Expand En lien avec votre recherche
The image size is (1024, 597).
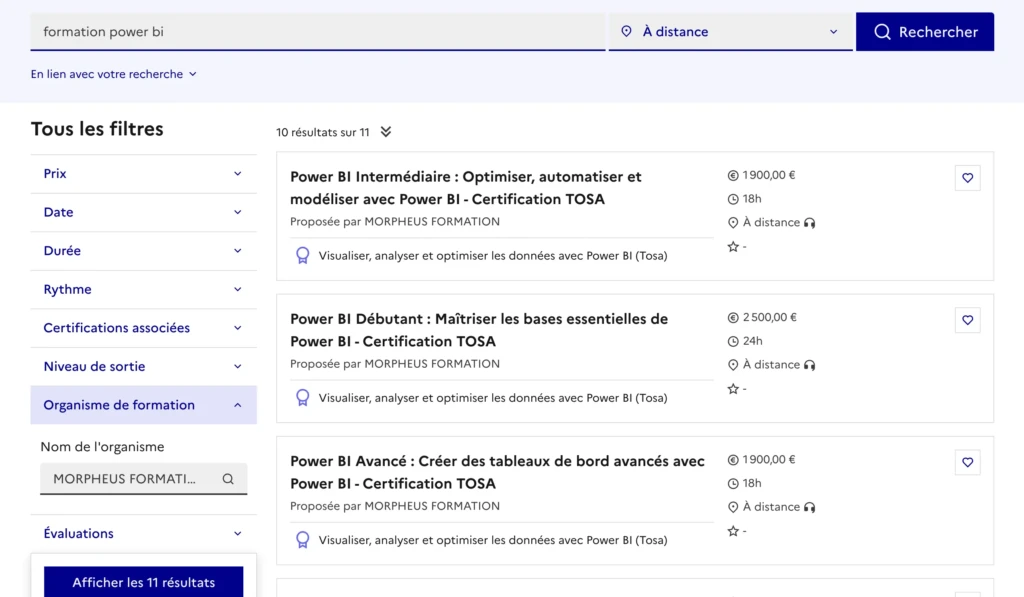(x=113, y=74)
